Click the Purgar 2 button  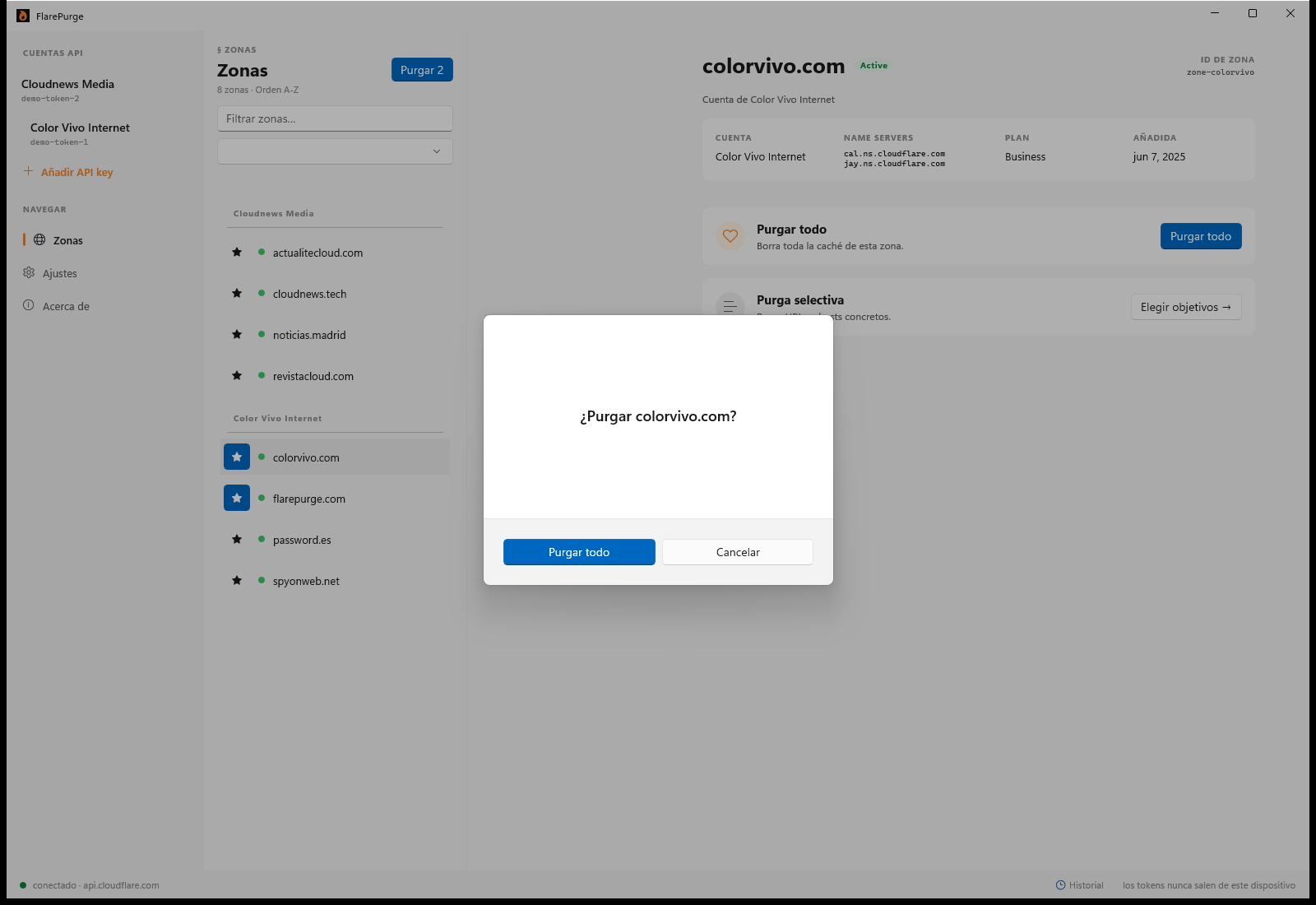click(x=422, y=70)
